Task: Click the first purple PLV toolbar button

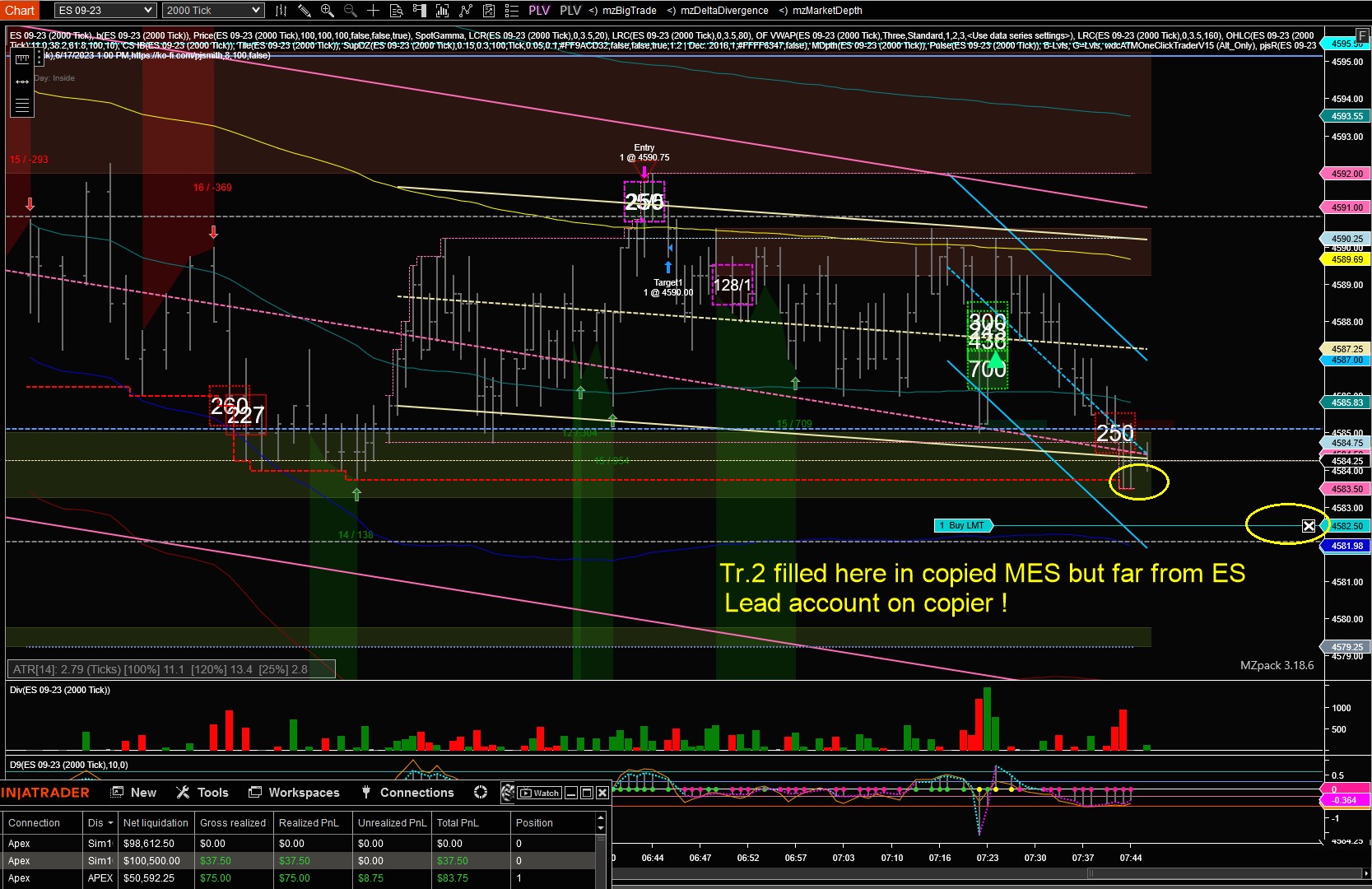Action: [x=539, y=11]
